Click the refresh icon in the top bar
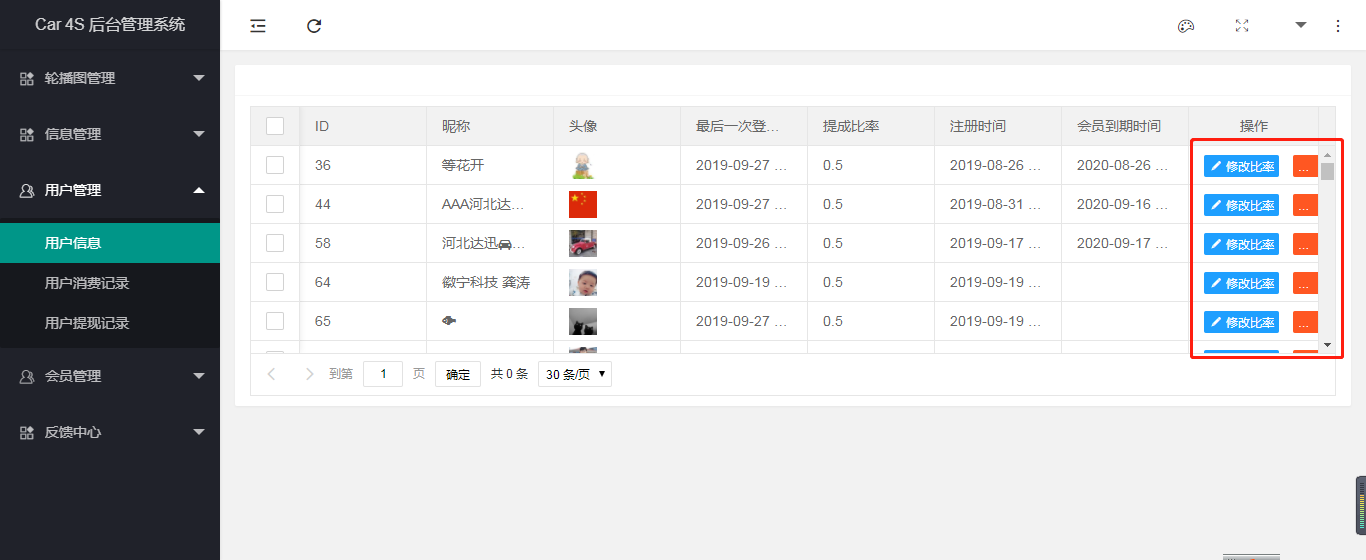This screenshot has height=560, width=1366. pos(314,26)
